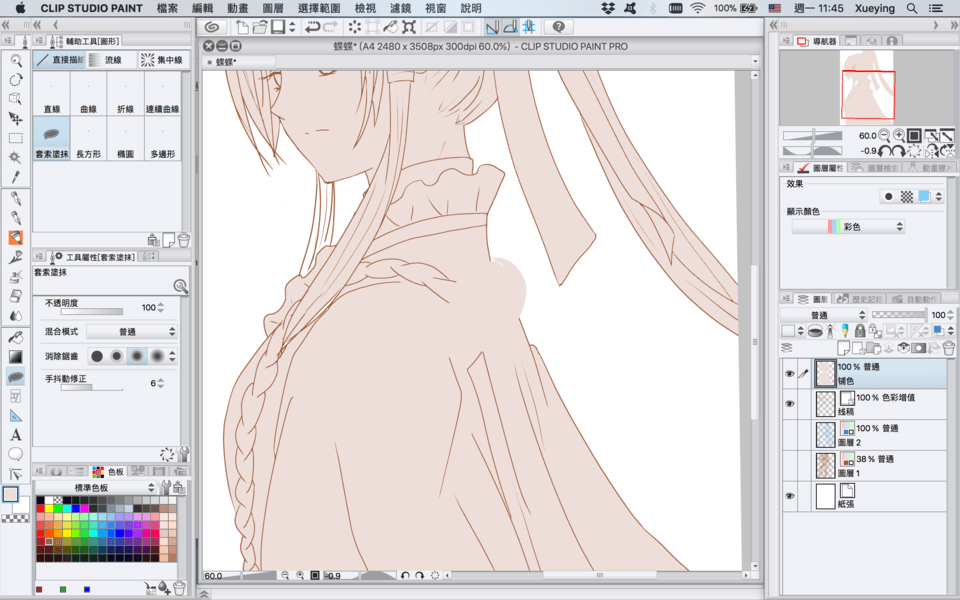Click the trash icon to delete the layer
960x600 pixels.
948,348
